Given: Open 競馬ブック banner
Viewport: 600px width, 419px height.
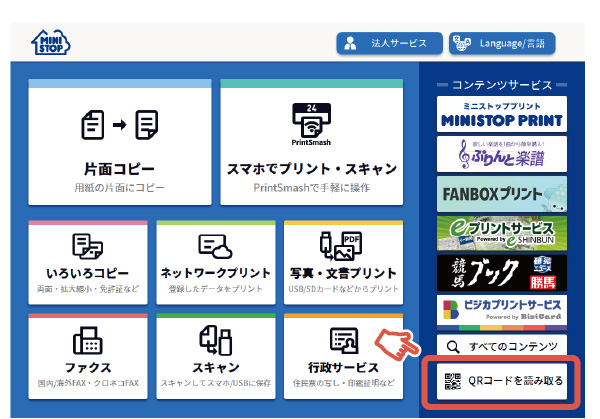Looking at the screenshot, I should 502,273.
